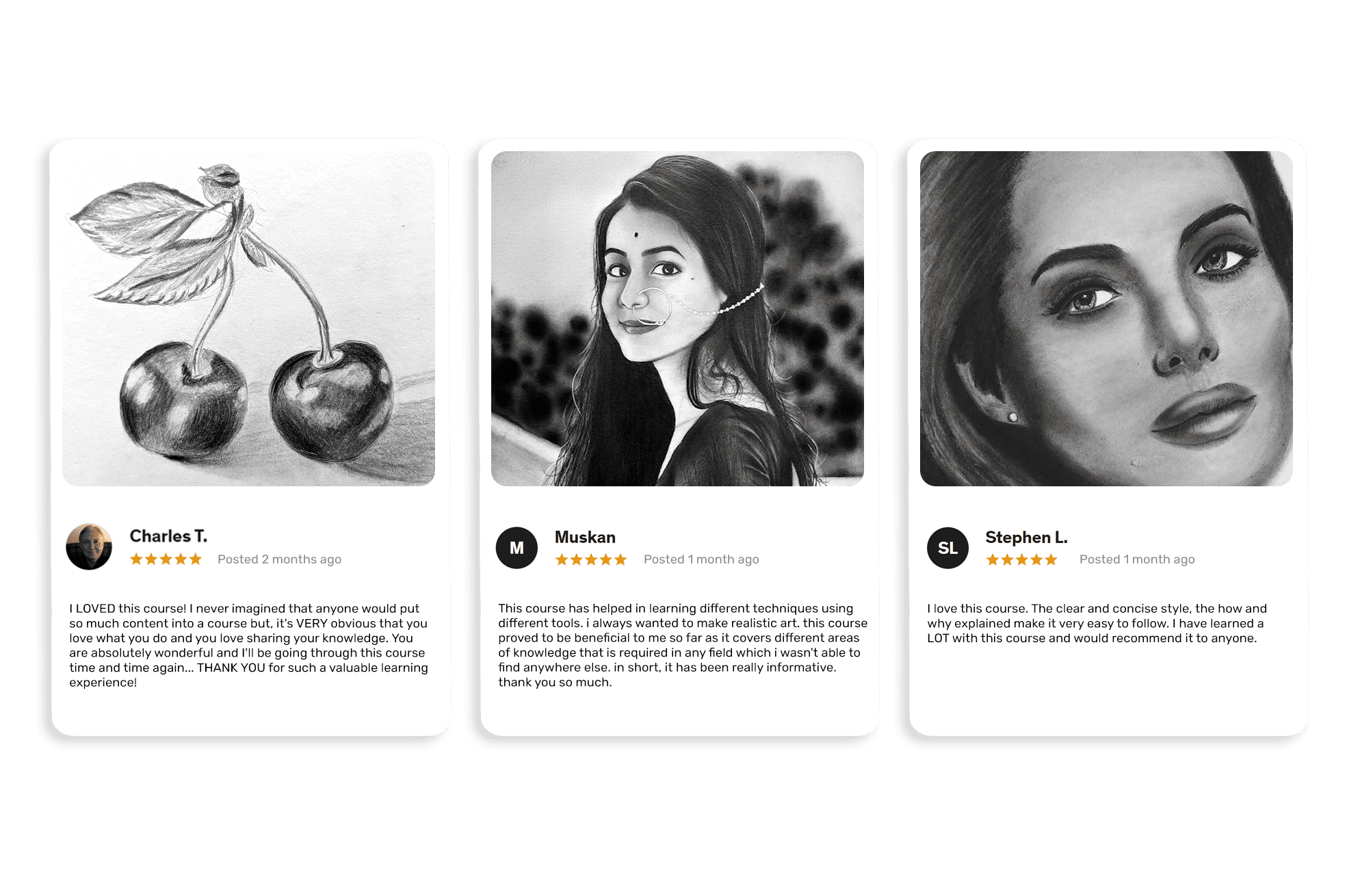Image resolution: width=1360 pixels, height=896 pixels.
Task: Click Charles T.'s profile photo avatar
Action: (89, 547)
